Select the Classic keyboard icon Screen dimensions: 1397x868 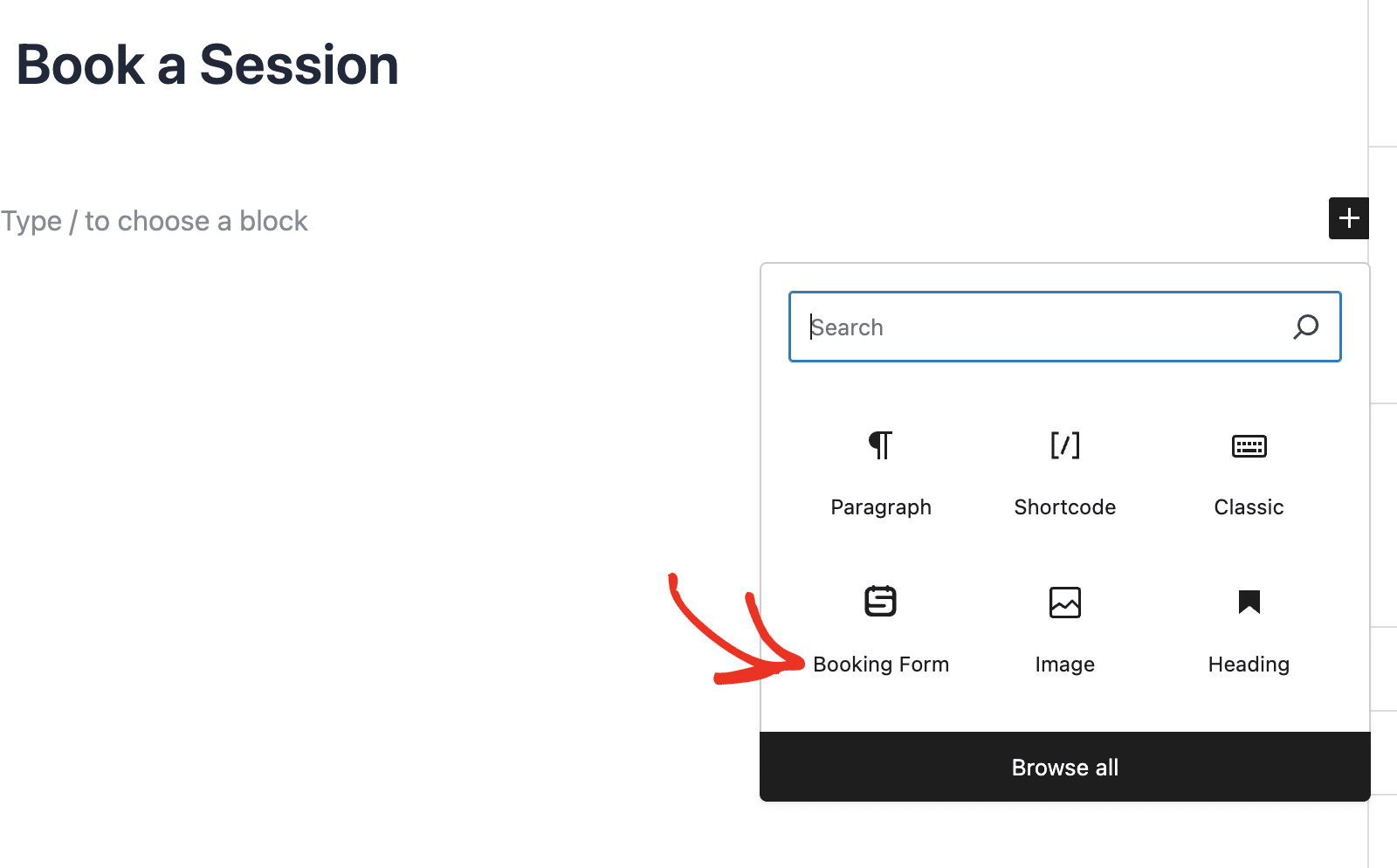(1249, 446)
